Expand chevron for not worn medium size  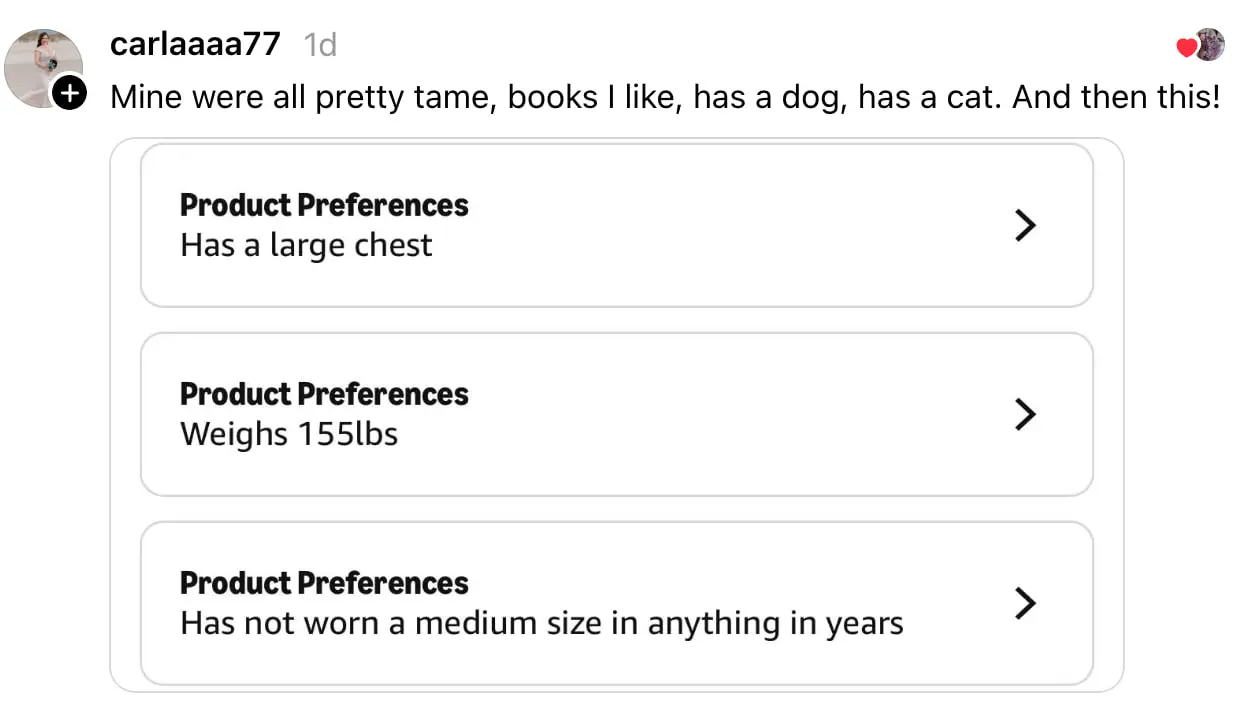point(1024,604)
